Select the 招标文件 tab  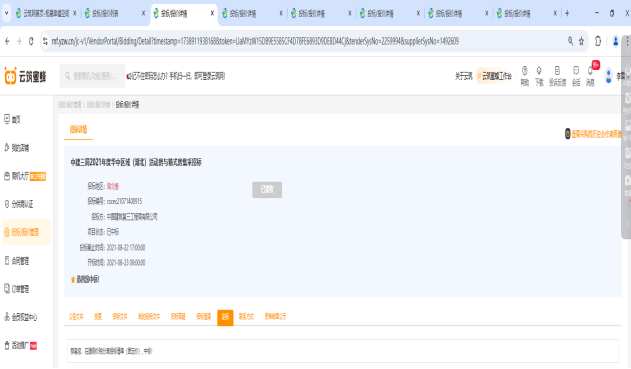coord(120,317)
